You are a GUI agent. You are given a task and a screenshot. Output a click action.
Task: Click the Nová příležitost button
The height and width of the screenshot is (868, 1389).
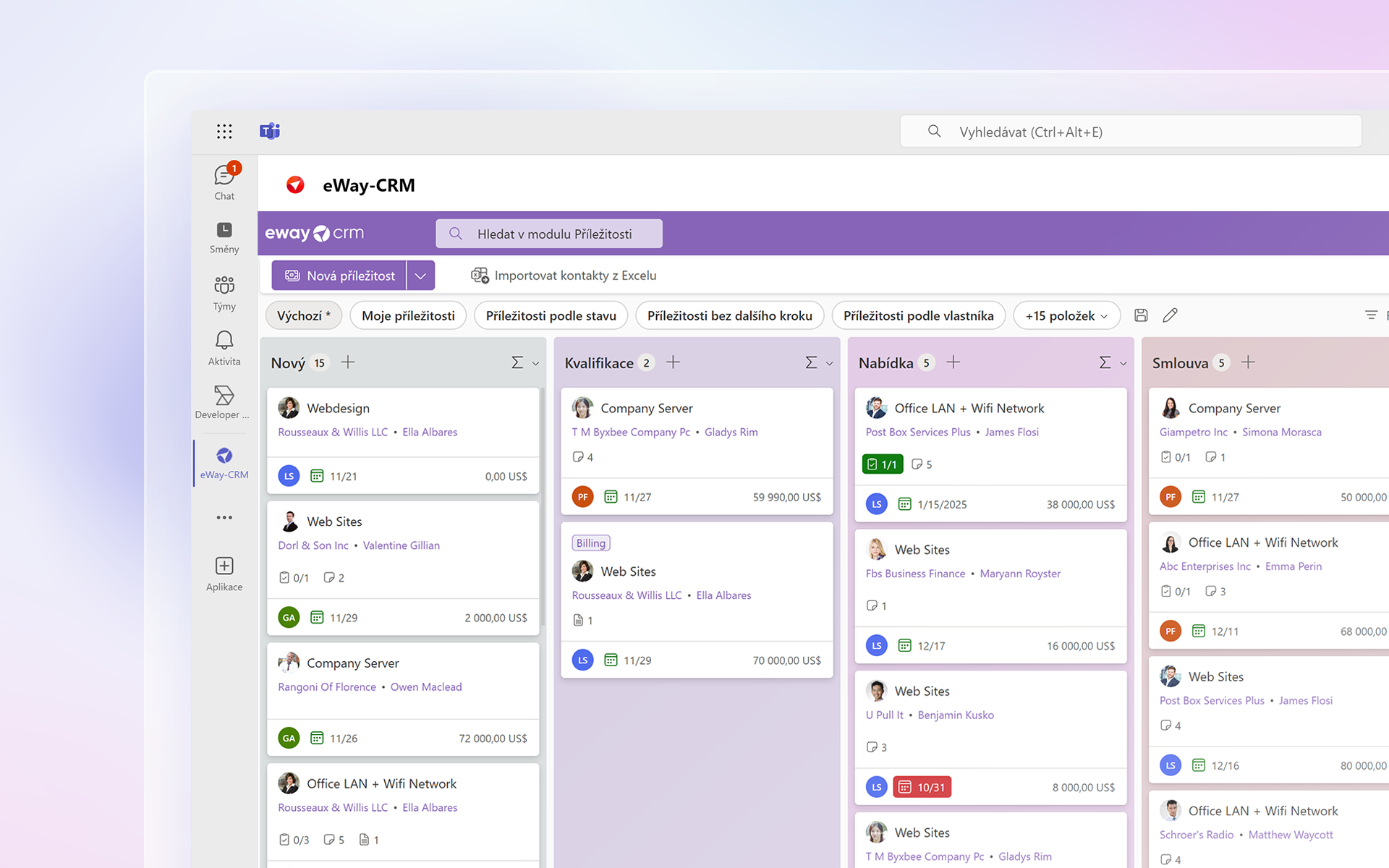pos(339,276)
